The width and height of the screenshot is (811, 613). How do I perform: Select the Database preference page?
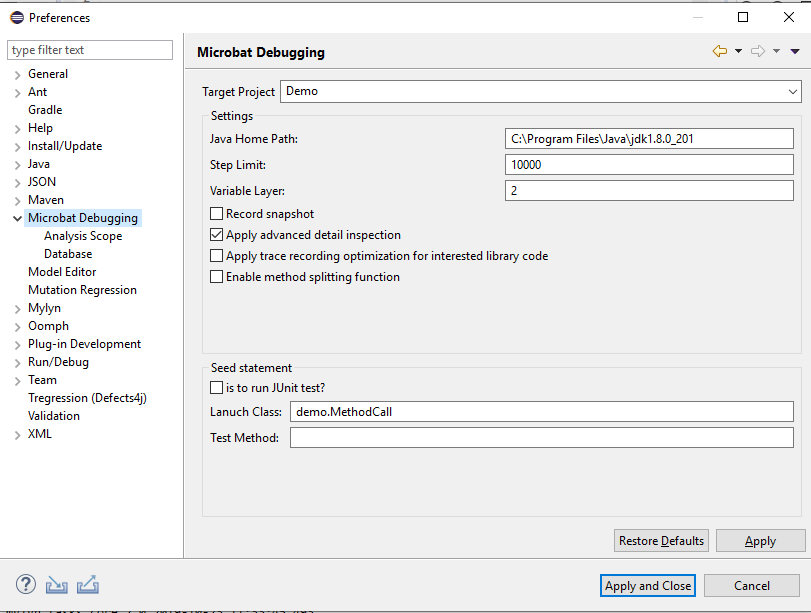(x=68, y=254)
